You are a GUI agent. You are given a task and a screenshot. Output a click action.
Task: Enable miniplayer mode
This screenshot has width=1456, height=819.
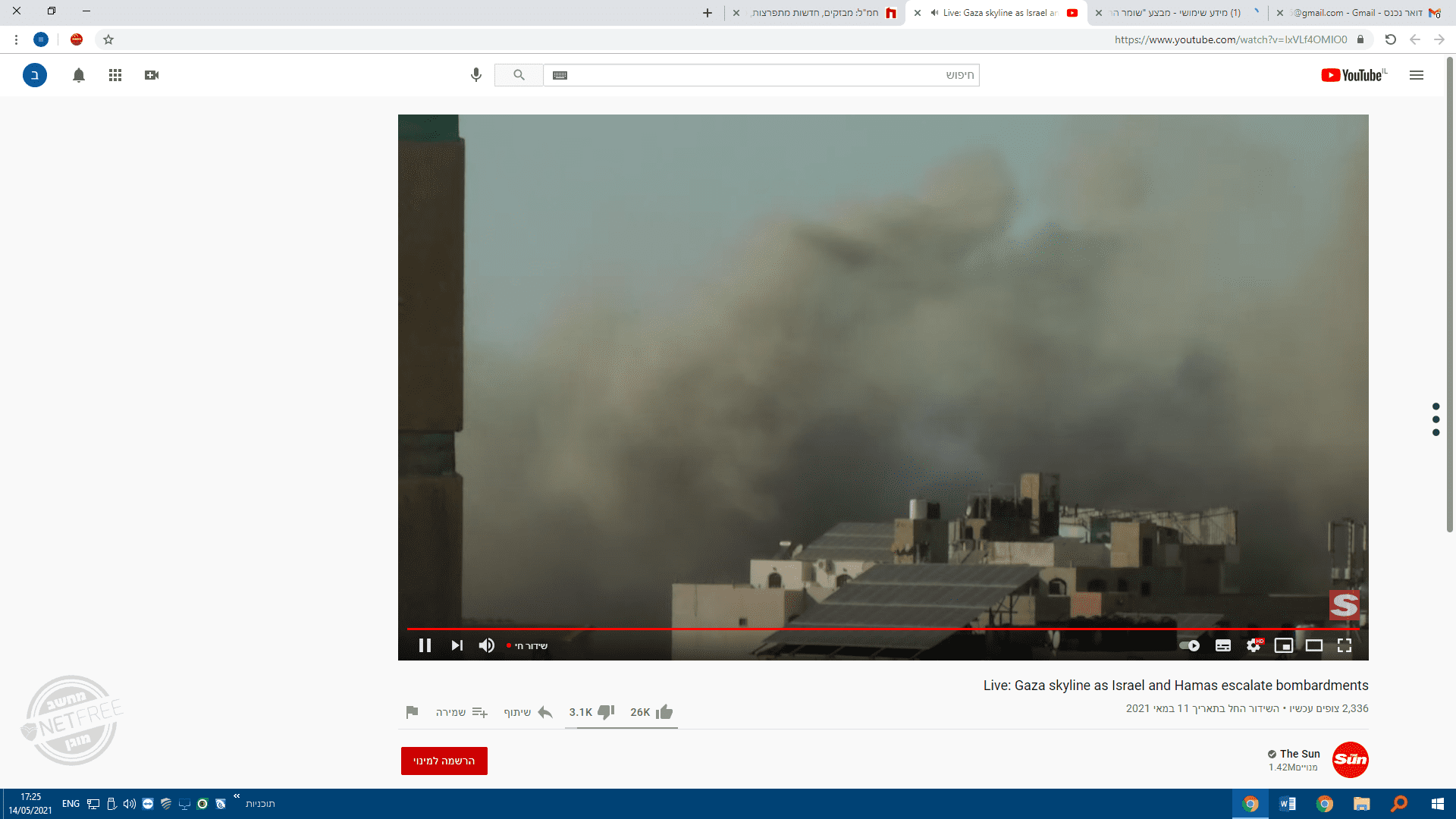(x=1283, y=645)
